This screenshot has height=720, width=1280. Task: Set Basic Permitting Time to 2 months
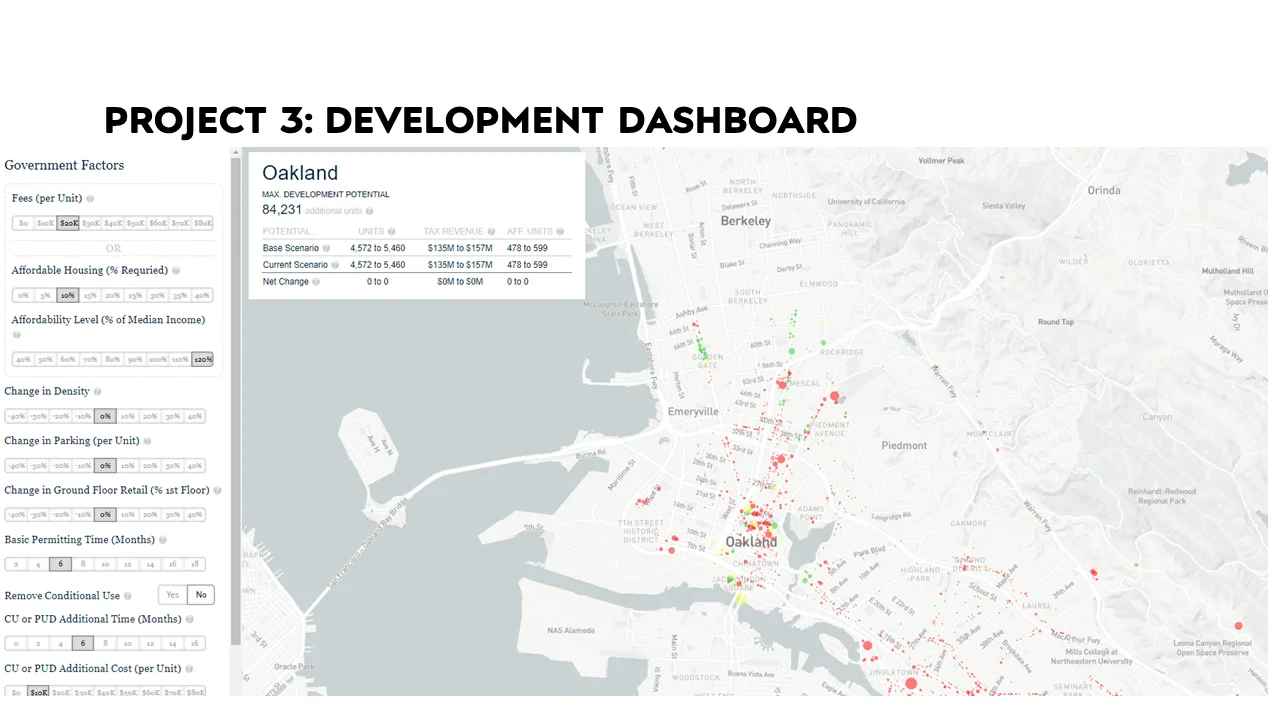pos(16,564)
